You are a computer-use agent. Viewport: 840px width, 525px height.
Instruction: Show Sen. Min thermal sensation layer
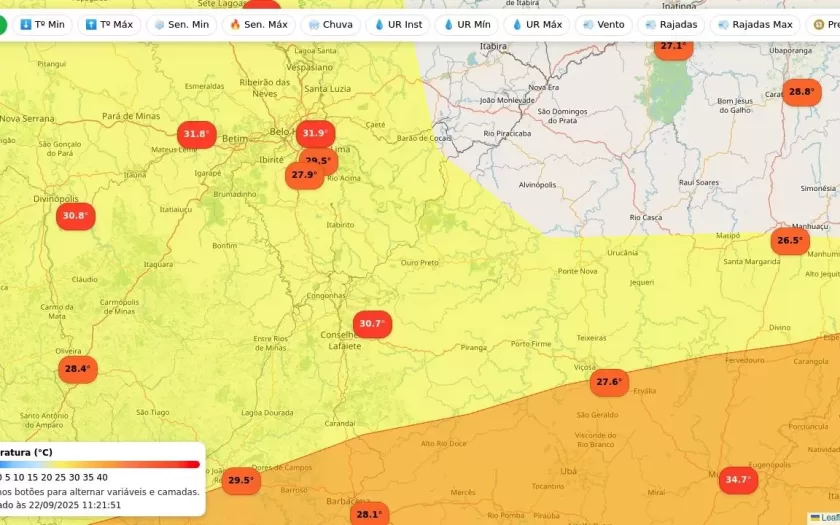tap(181, 24)
